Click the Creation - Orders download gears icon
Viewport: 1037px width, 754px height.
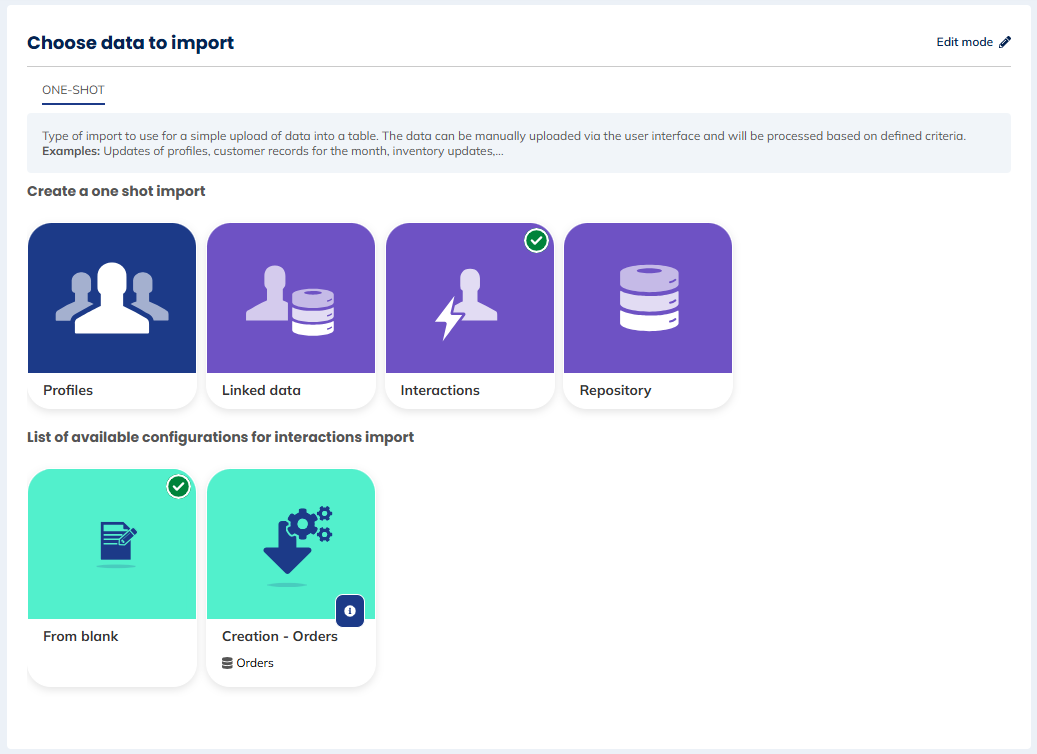[x=295, y=540]
